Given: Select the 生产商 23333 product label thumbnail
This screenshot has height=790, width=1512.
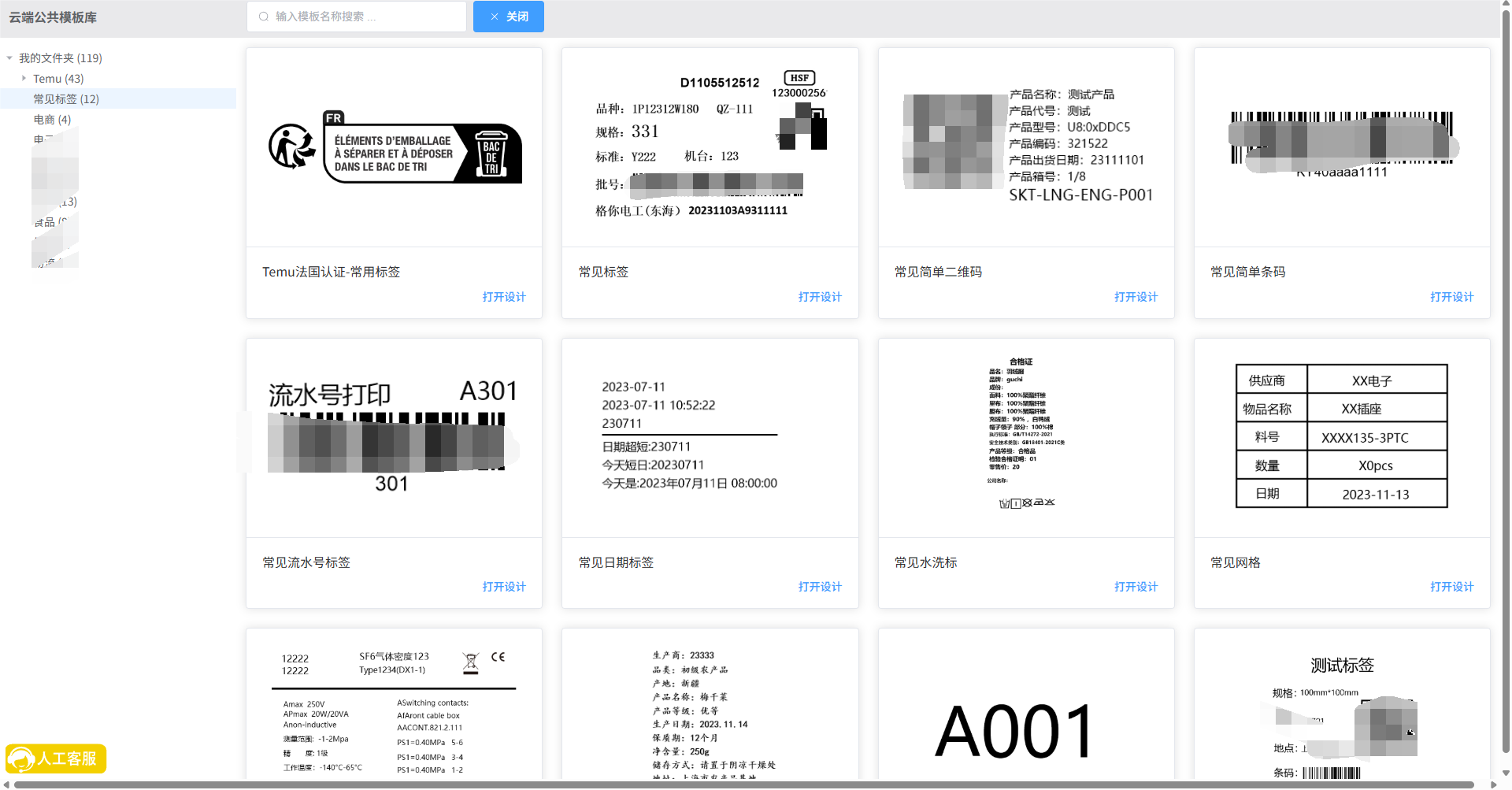Looking at the screenshot, I should [x=710, y=704].
